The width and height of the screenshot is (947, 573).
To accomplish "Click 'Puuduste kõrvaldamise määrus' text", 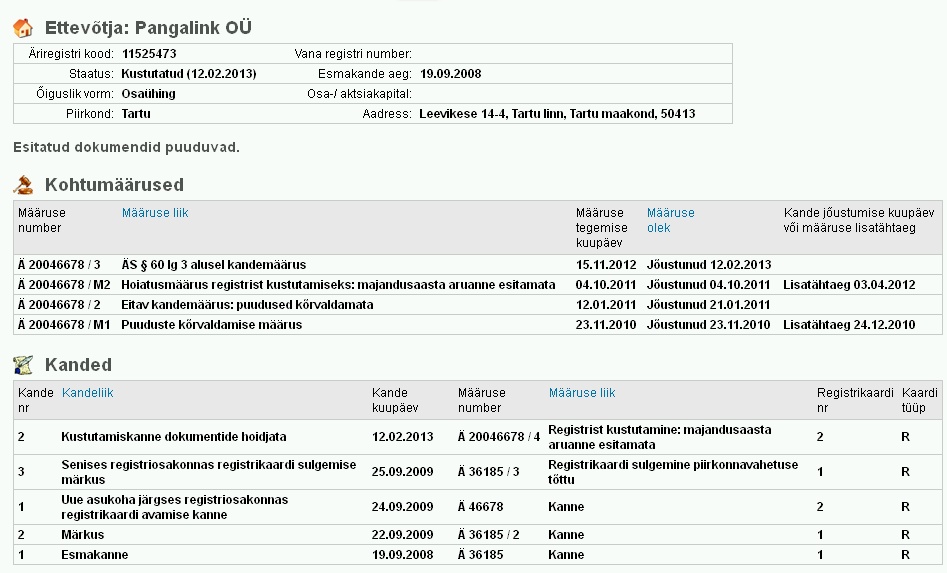I will click(211, 324).
